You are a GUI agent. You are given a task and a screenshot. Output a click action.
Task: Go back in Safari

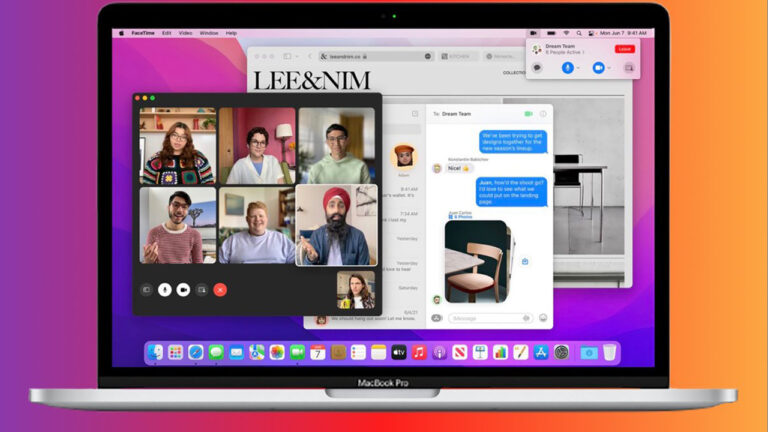(310, 56)
